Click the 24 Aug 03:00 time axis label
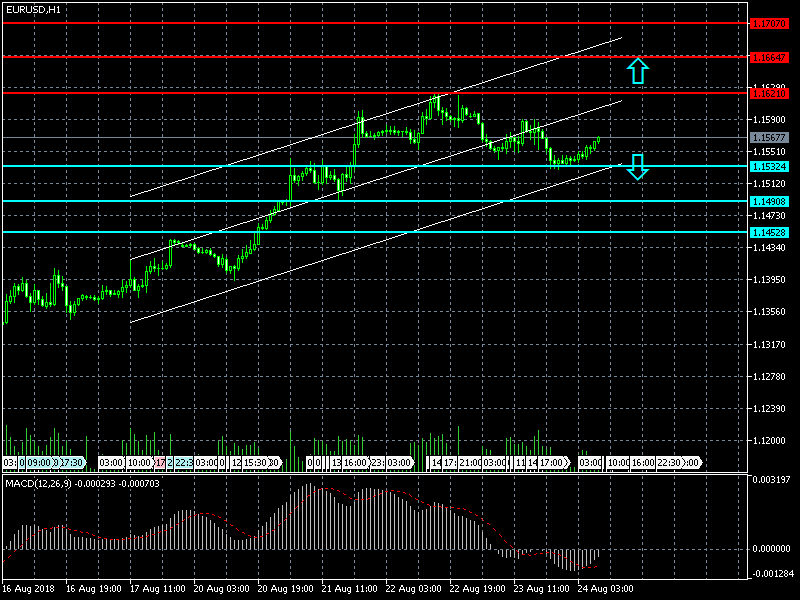The image size is (800, 600). click(x=607, y=590)
